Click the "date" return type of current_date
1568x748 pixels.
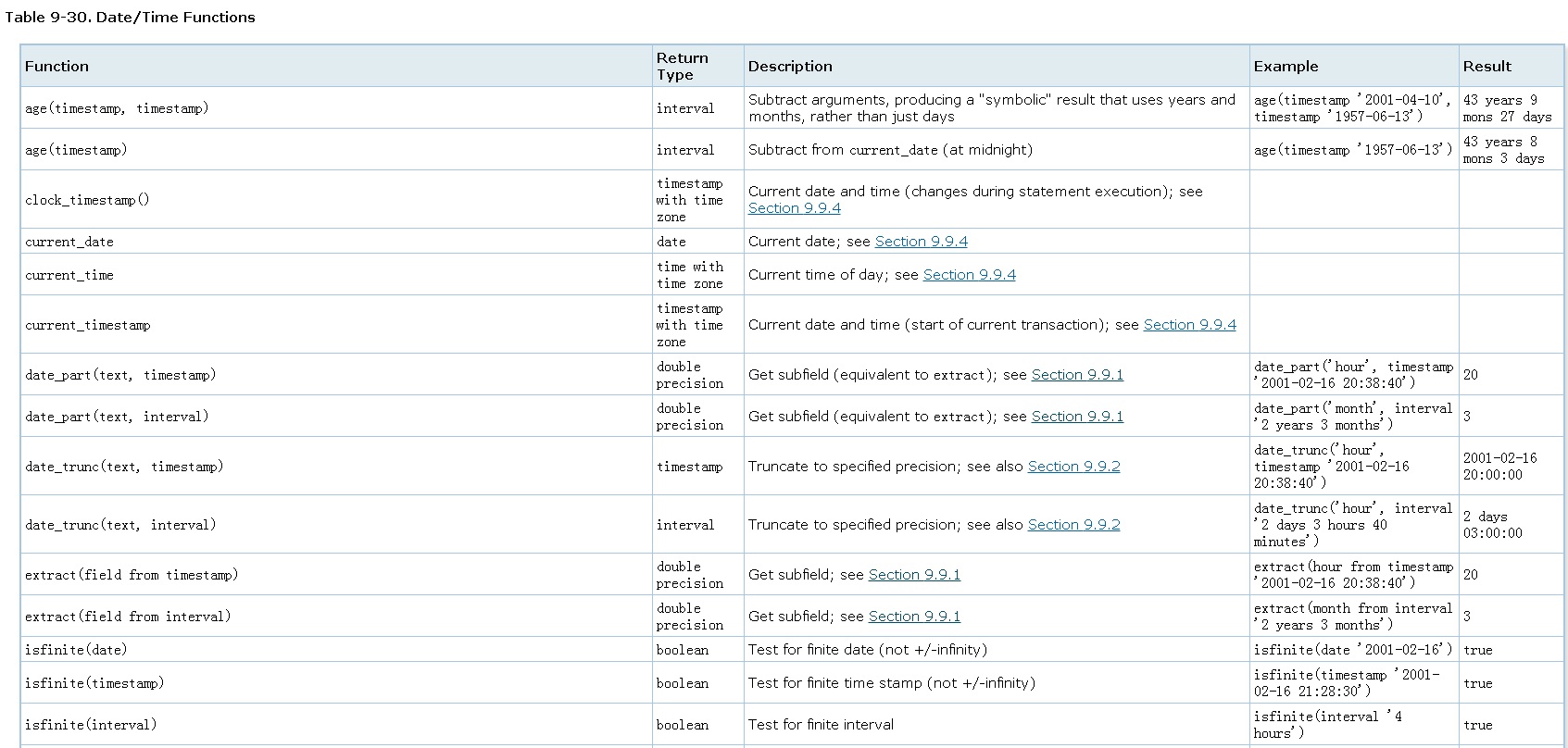[x=671, y=242]
